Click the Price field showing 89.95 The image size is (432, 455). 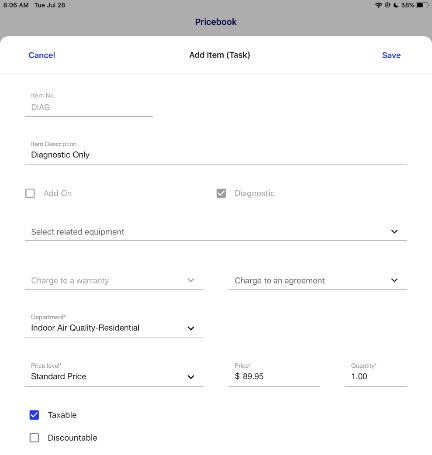274,374
